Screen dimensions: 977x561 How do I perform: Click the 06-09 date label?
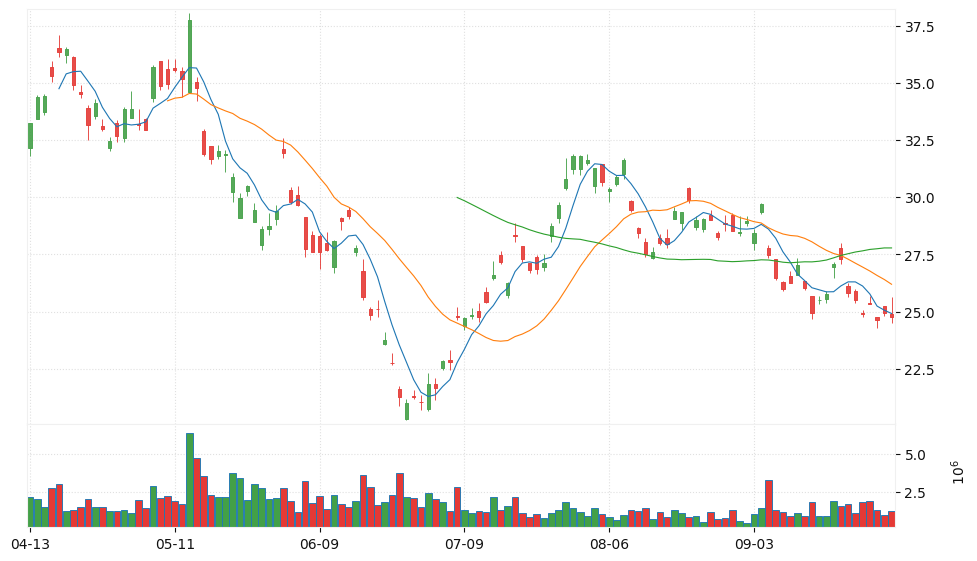(319, 545)
